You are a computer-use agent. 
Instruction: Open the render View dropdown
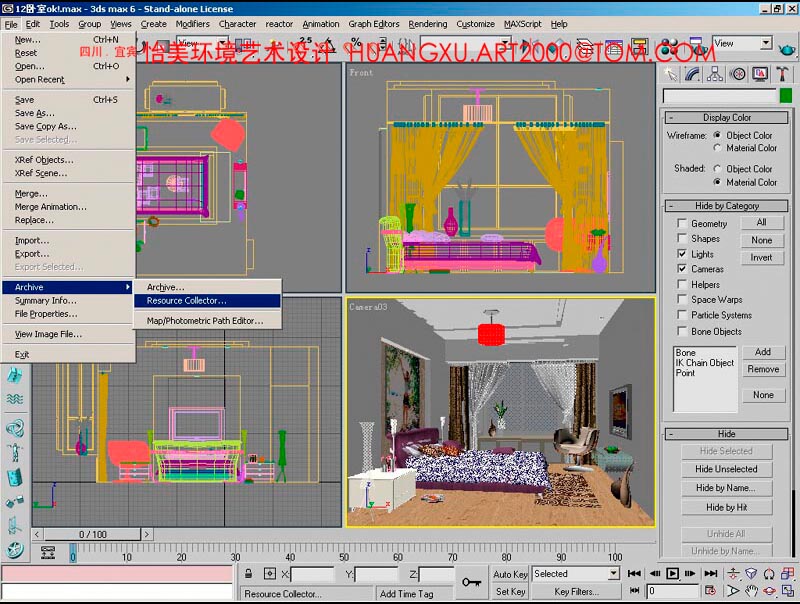pyautogui.click(x=766, y=43)
